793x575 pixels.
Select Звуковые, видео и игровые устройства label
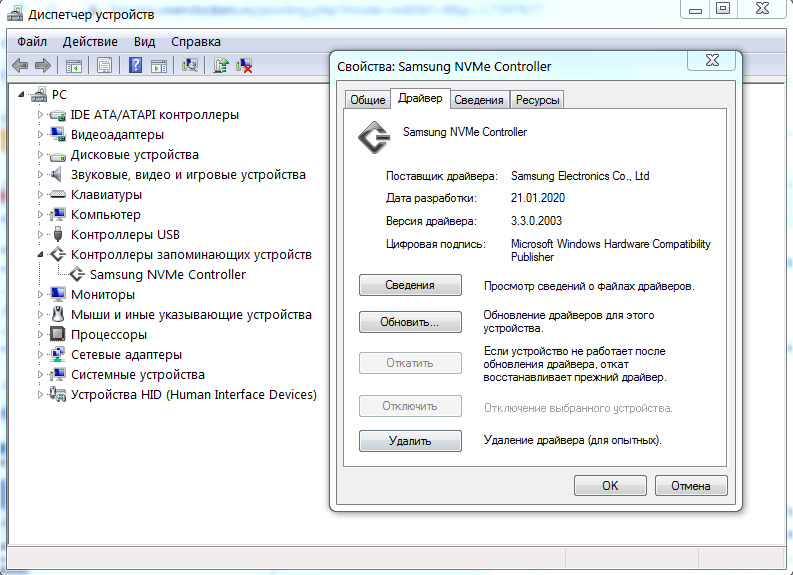[x=188, y=174]
